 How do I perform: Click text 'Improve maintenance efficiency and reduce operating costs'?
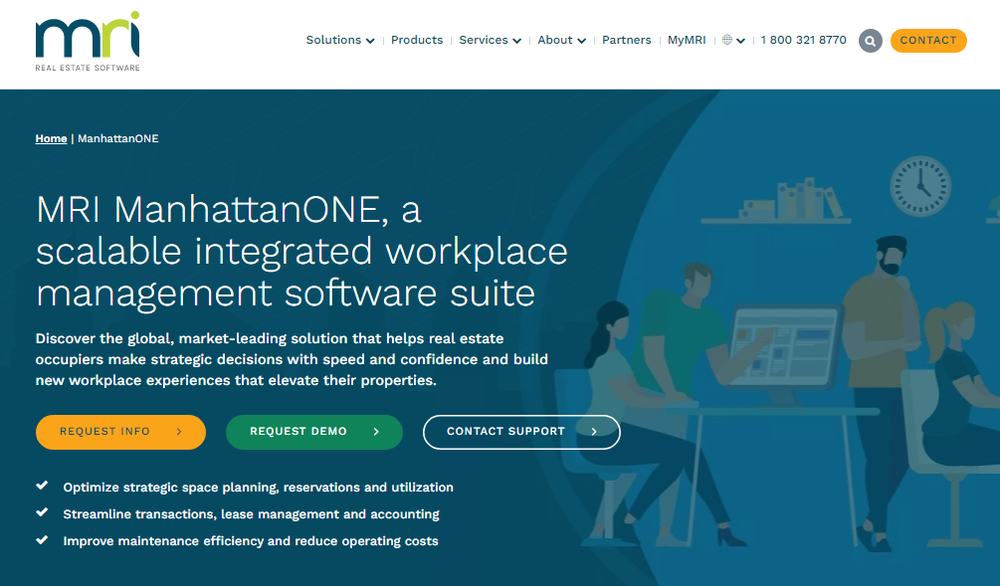coord(251,541)
